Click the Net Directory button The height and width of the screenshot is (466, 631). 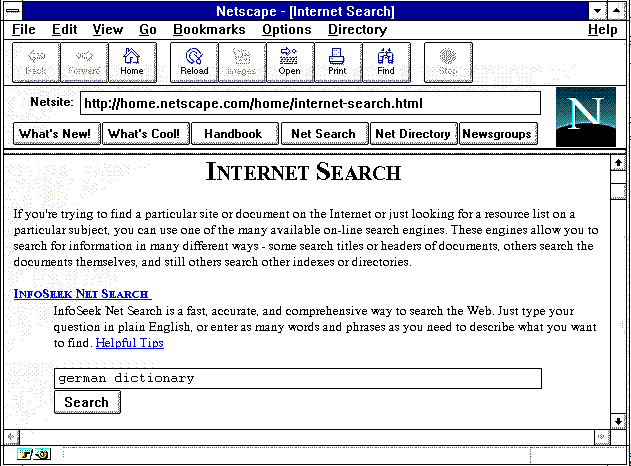413,134
